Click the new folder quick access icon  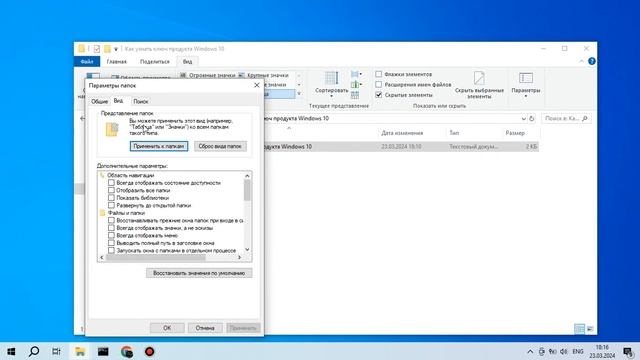pos(107,49)
